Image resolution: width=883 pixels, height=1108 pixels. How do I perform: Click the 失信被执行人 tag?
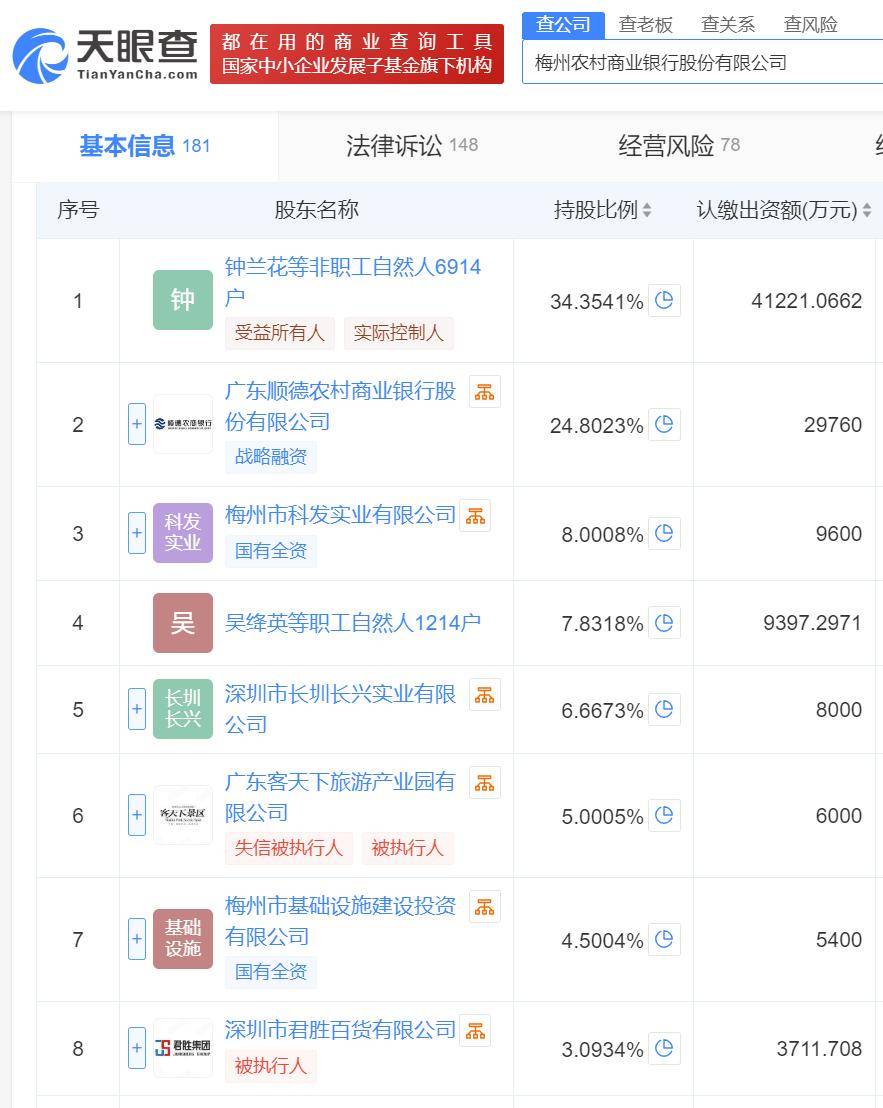click(288, 847)
